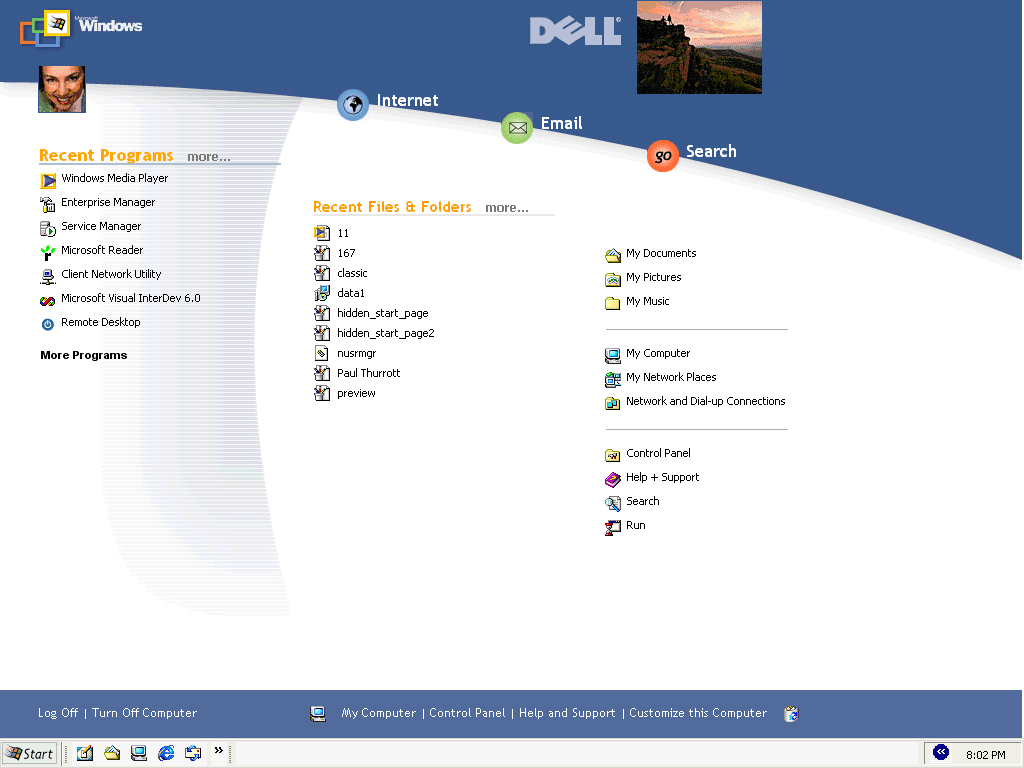1024x768 pixels.
Task: Open Remote Desktop program
Action: [x=100, y=323]
